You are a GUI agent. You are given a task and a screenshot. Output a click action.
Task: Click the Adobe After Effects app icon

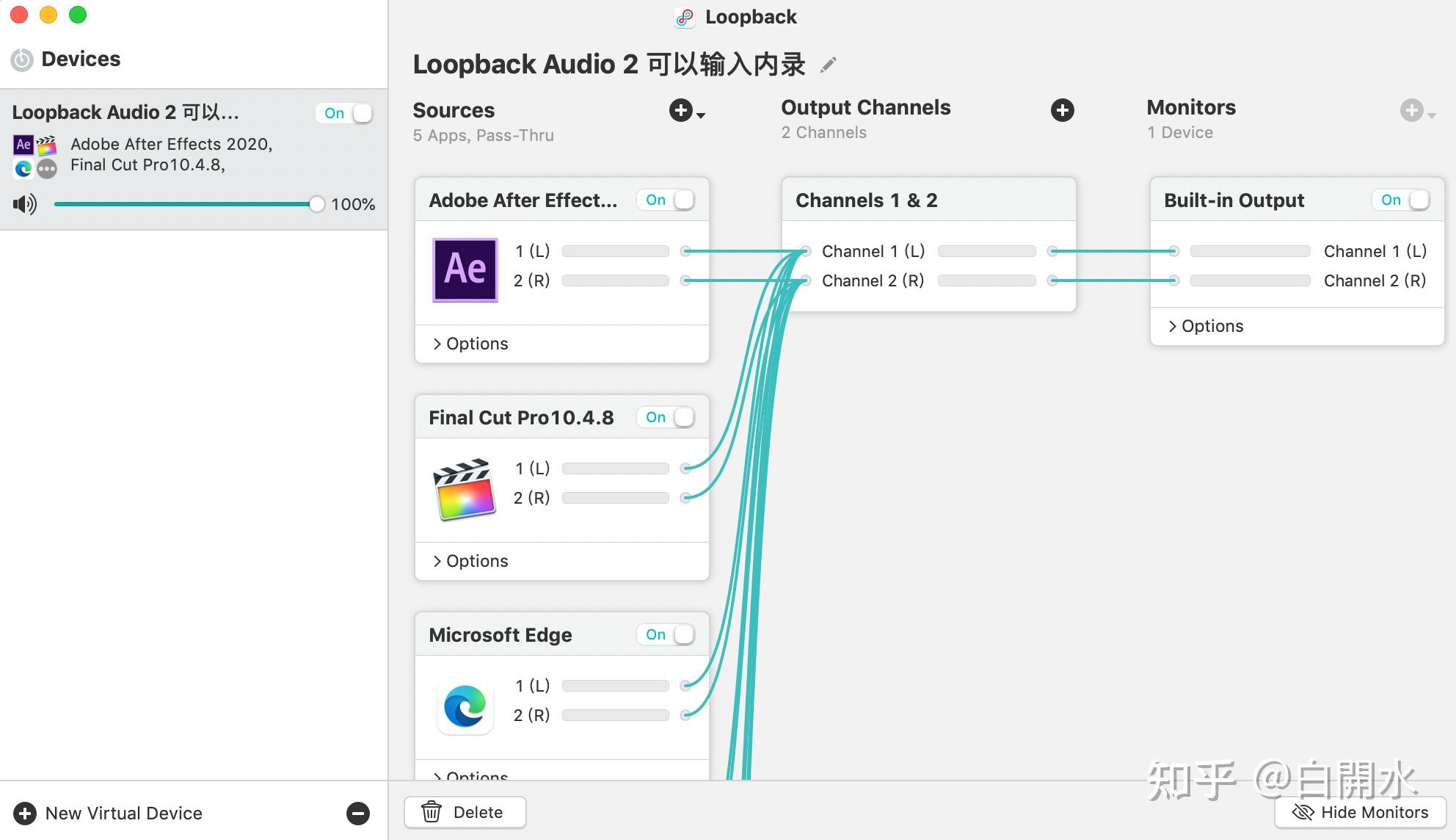(465, 269)
